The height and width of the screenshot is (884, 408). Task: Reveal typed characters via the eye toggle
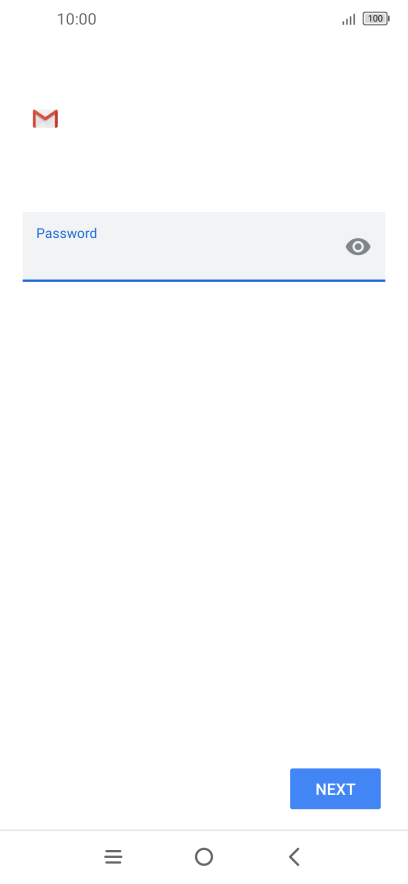point(358,246)
